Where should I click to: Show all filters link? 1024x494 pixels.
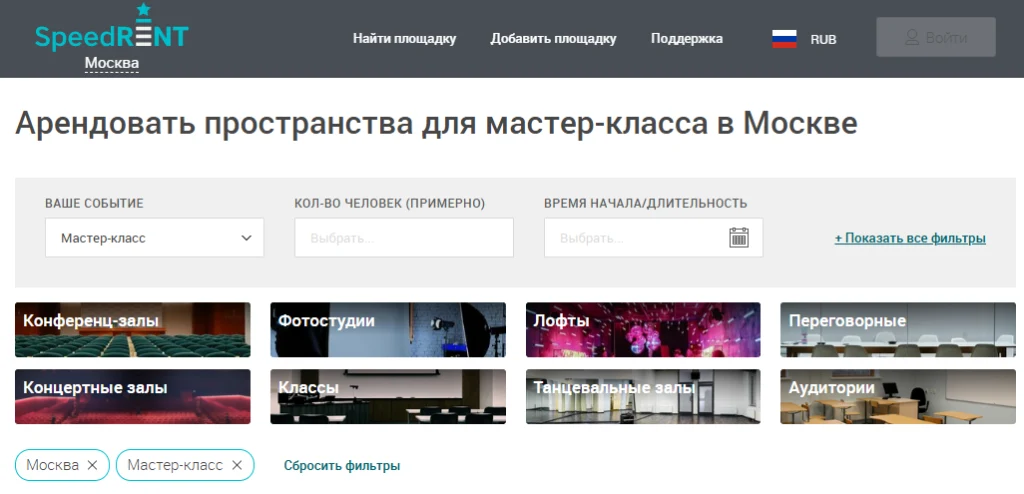(x=910, y=238)
